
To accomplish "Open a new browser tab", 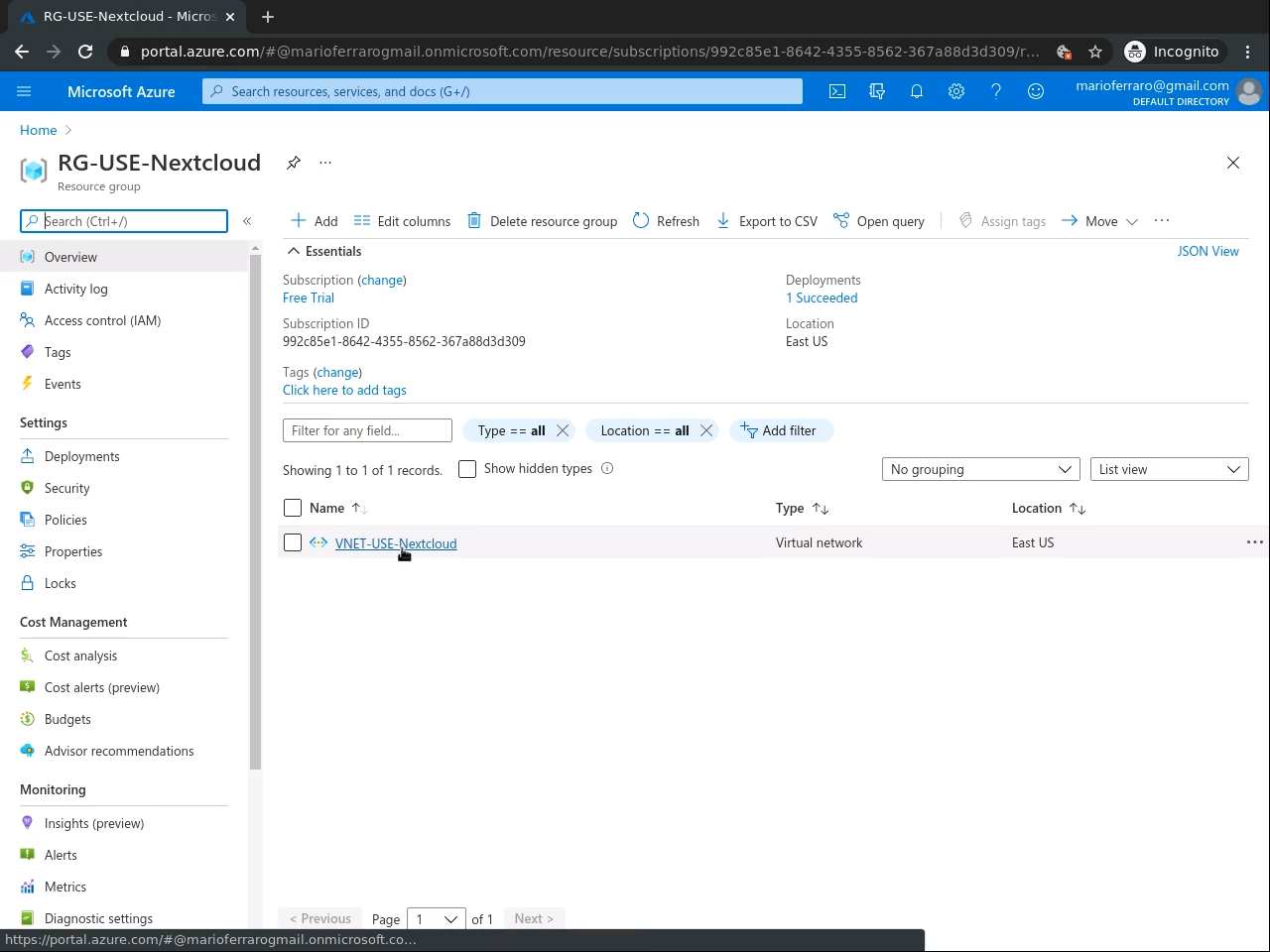I will [x=268, y=16].
